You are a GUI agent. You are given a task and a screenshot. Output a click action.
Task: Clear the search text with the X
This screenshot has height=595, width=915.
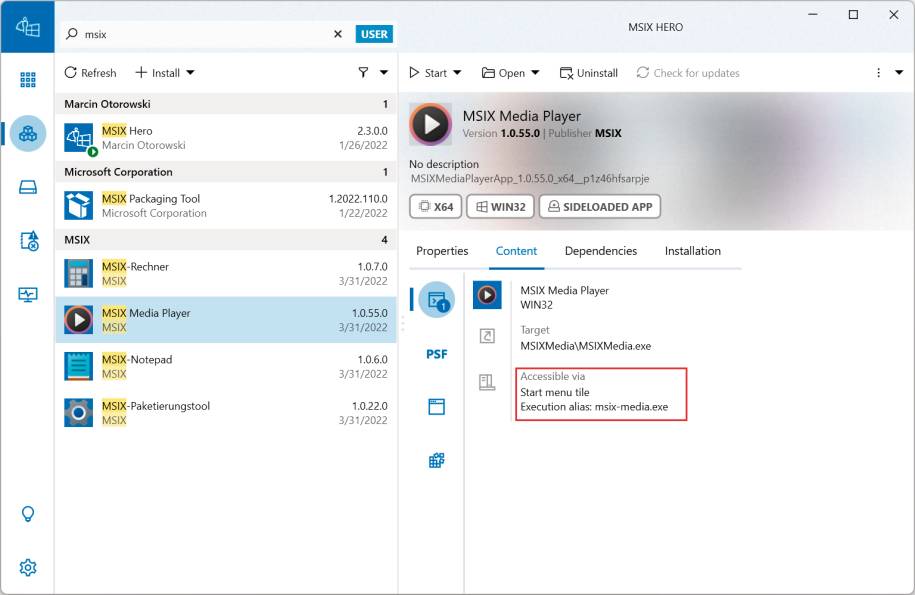[337, 34]
